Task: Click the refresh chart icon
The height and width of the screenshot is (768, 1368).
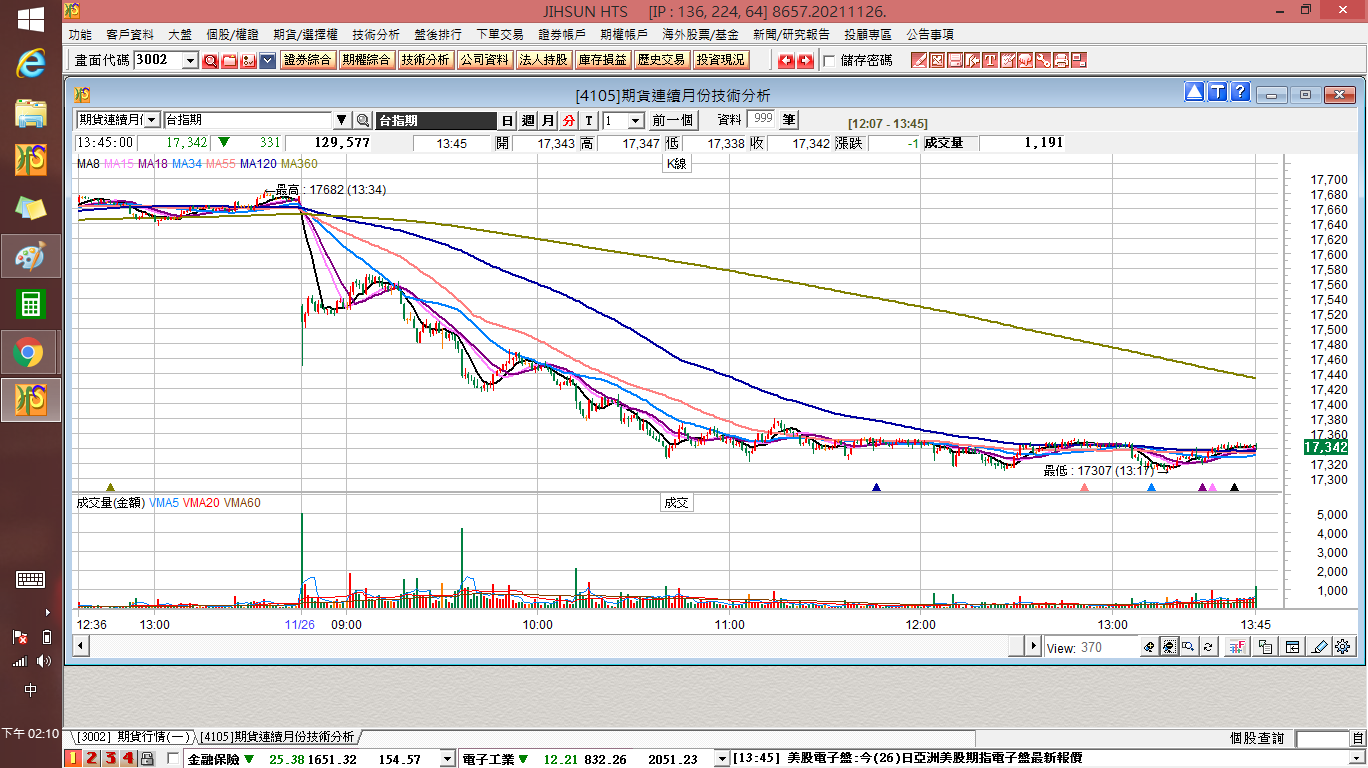Action: point(1208,647)
